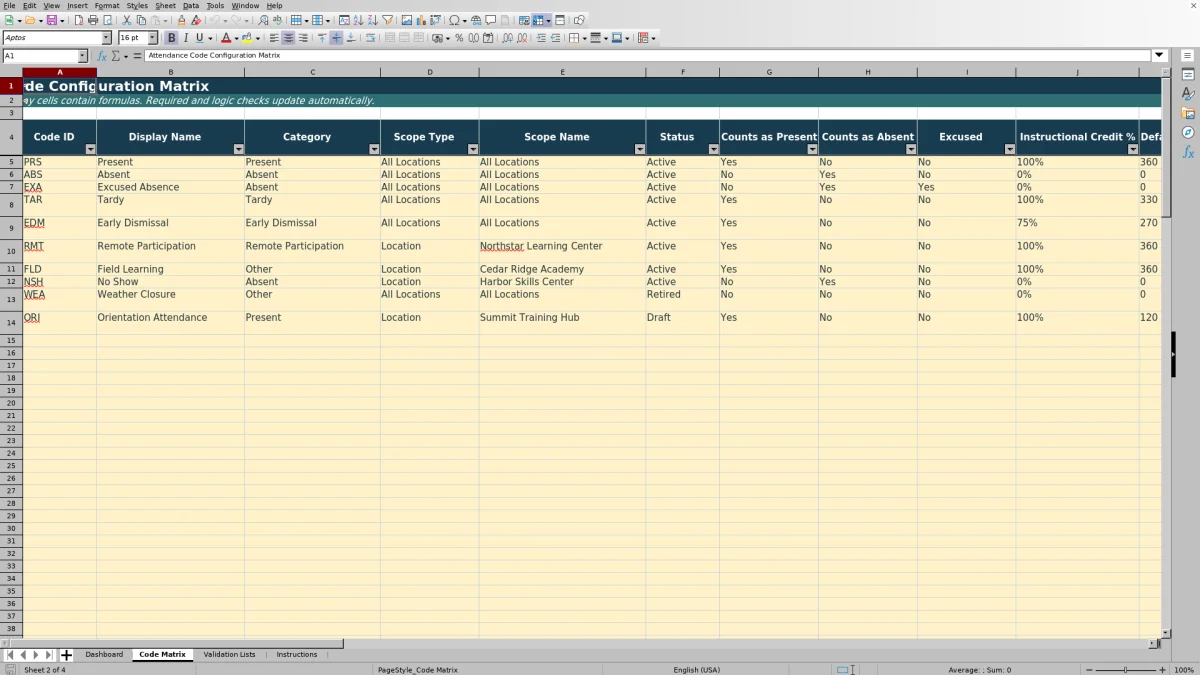Click the Insert Hyperlink icon
The image size is (1200, 675).
click(x=476, y=20)
